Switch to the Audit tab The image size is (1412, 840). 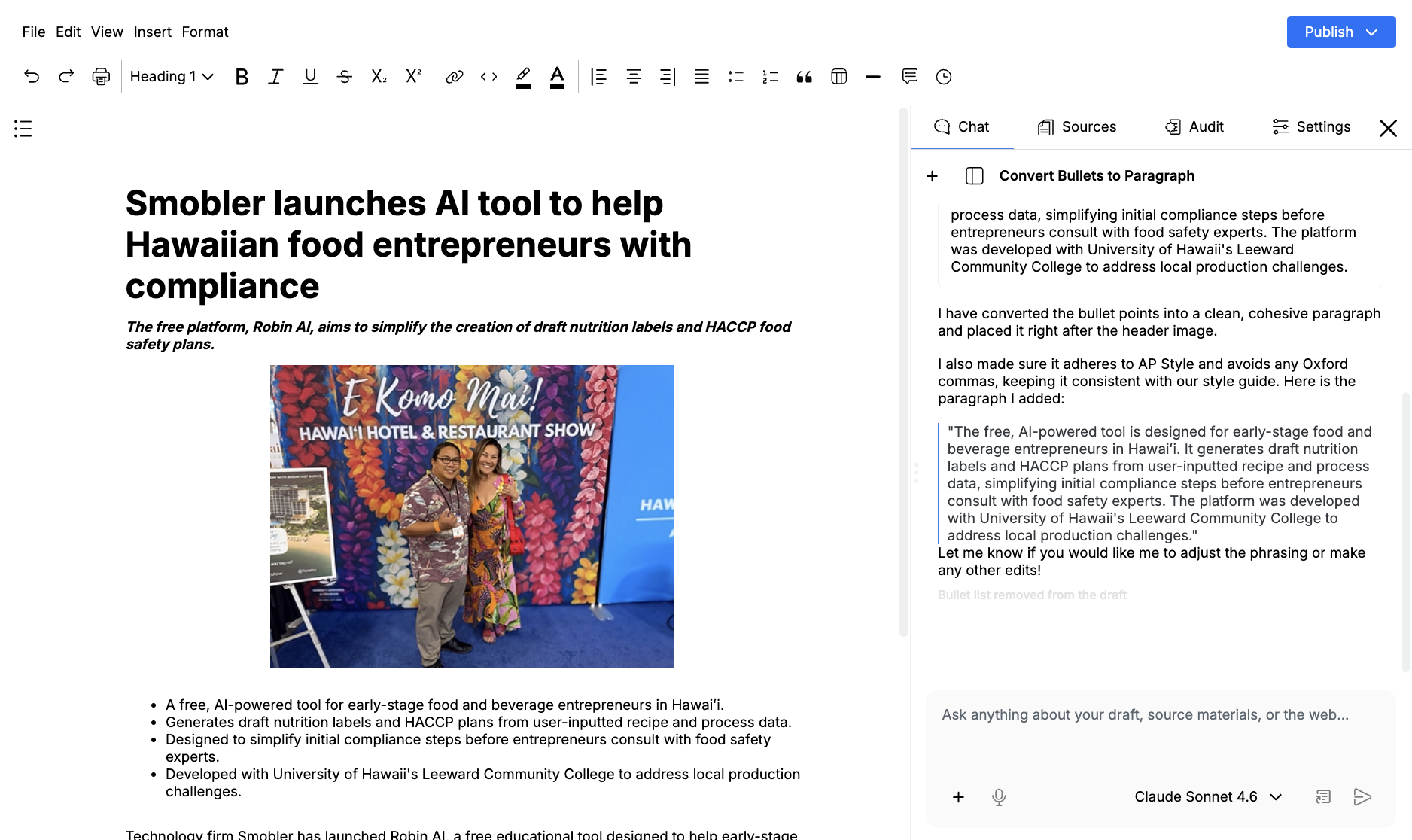pos(1194,127)
